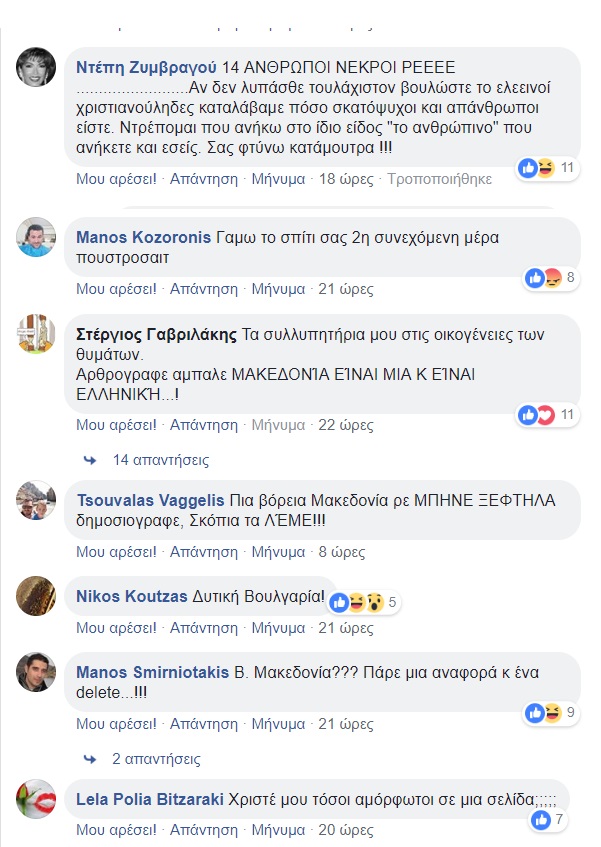Click Ντέπη Ζυμβραγού's profile picture
601x847 pixels.
pos(37,67)
